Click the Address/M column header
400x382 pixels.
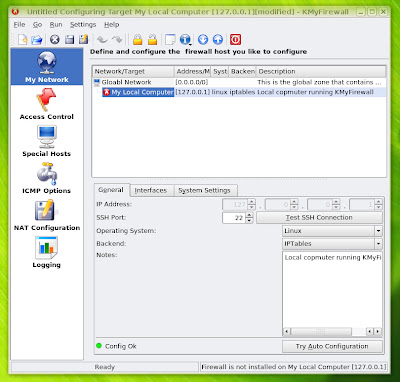pos(192,71)
